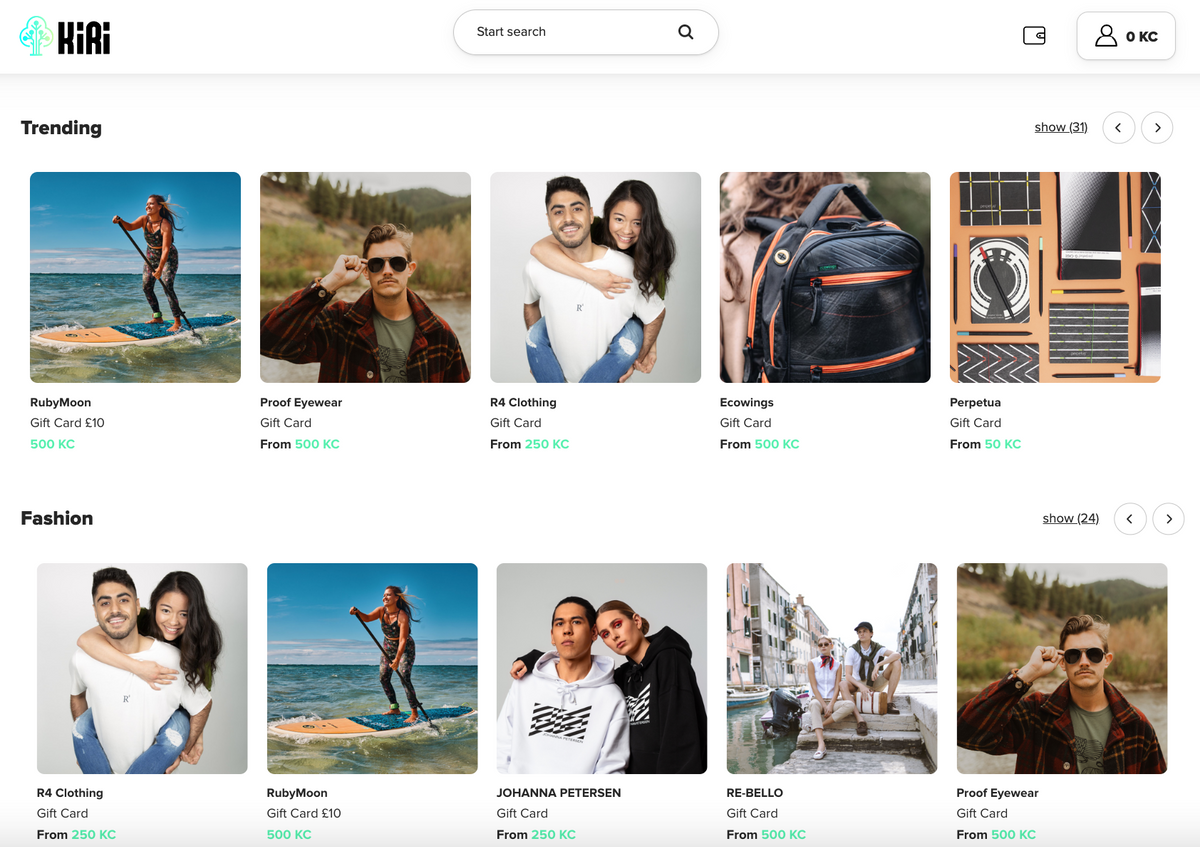Click Ecowings brand name text
The image size is (1200, 847).
click(x=747, y=403)
